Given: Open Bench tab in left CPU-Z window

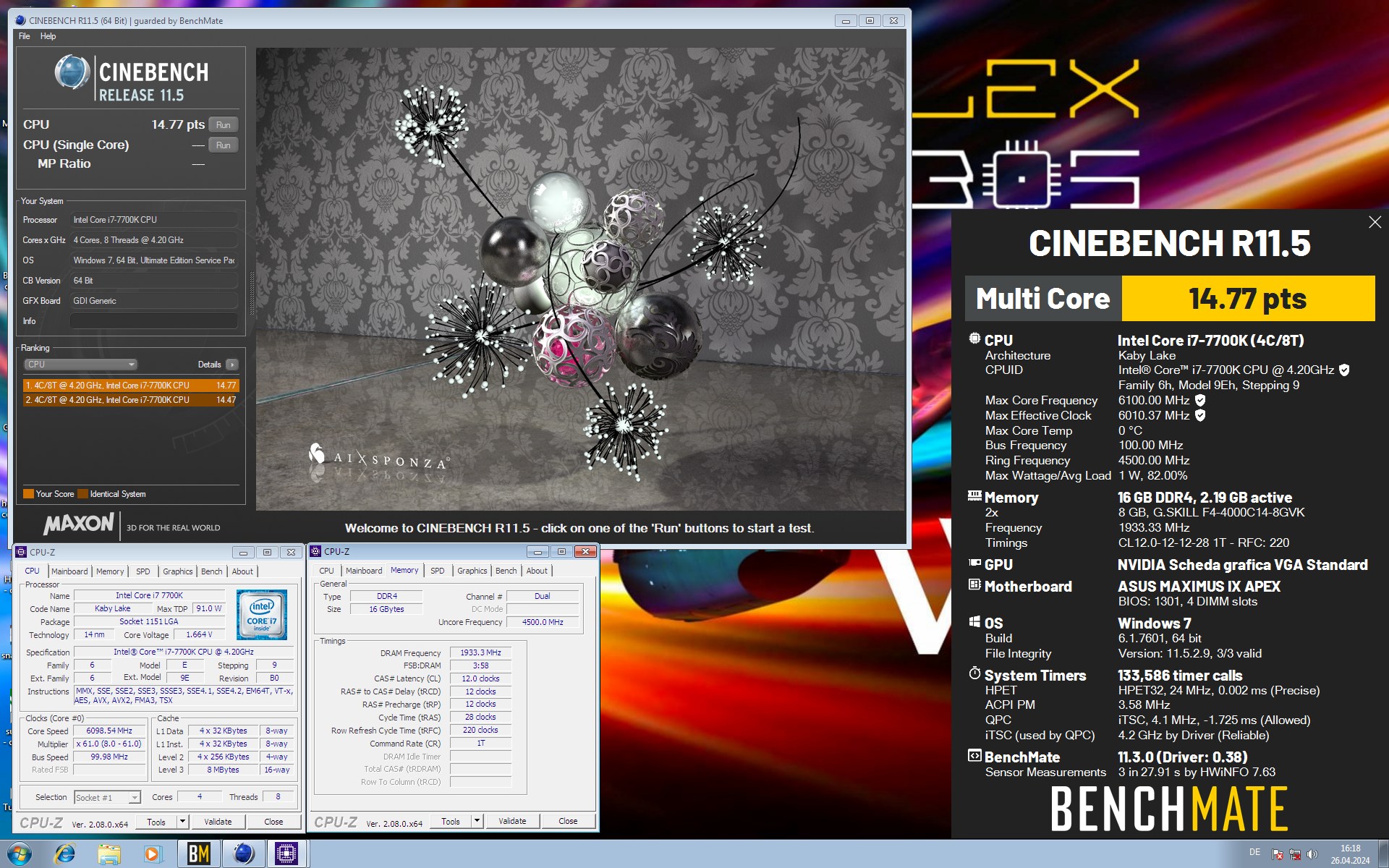Looking at the screenshot, I should [212, 571].
